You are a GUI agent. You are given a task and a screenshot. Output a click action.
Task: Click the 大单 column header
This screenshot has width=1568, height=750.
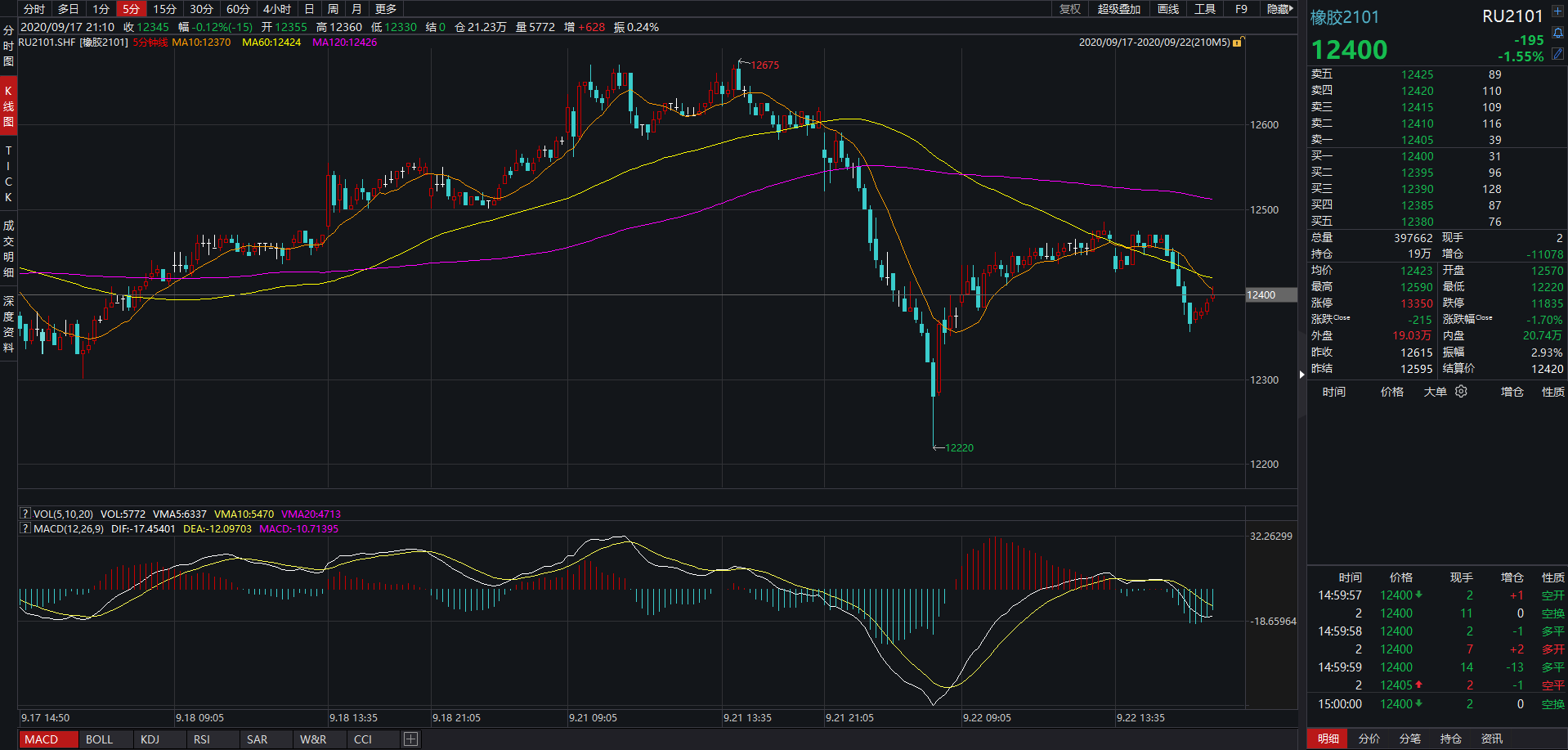(x=1435, y=392)
